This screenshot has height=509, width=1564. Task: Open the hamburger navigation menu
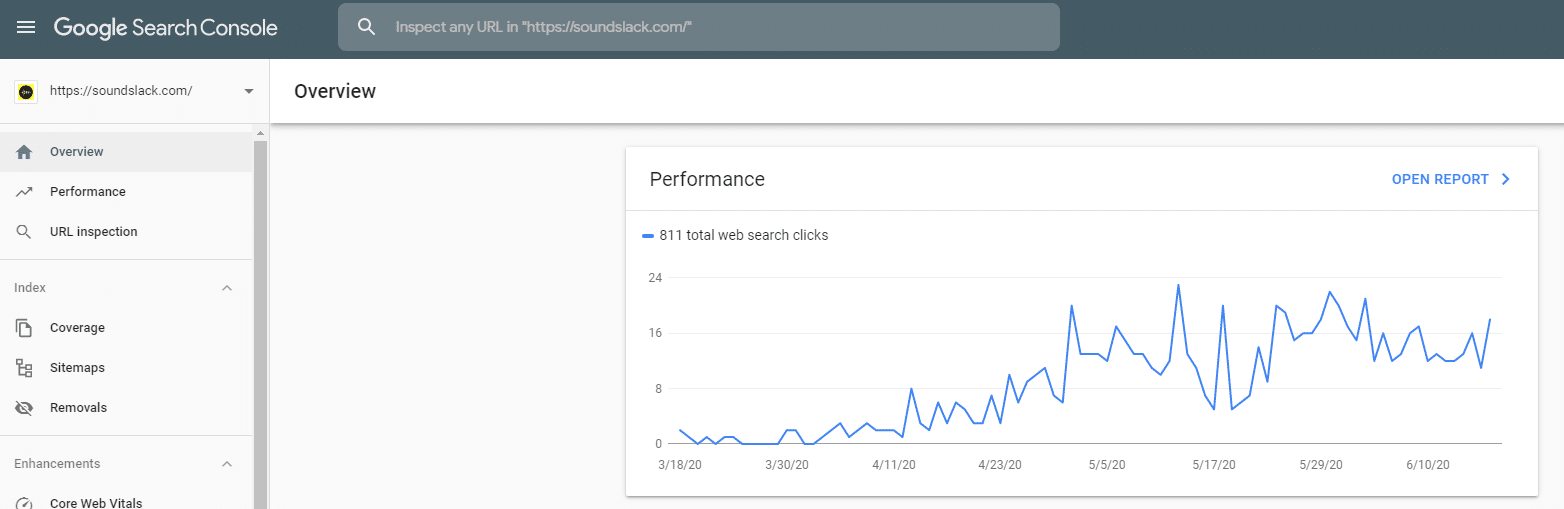(26, 28)
